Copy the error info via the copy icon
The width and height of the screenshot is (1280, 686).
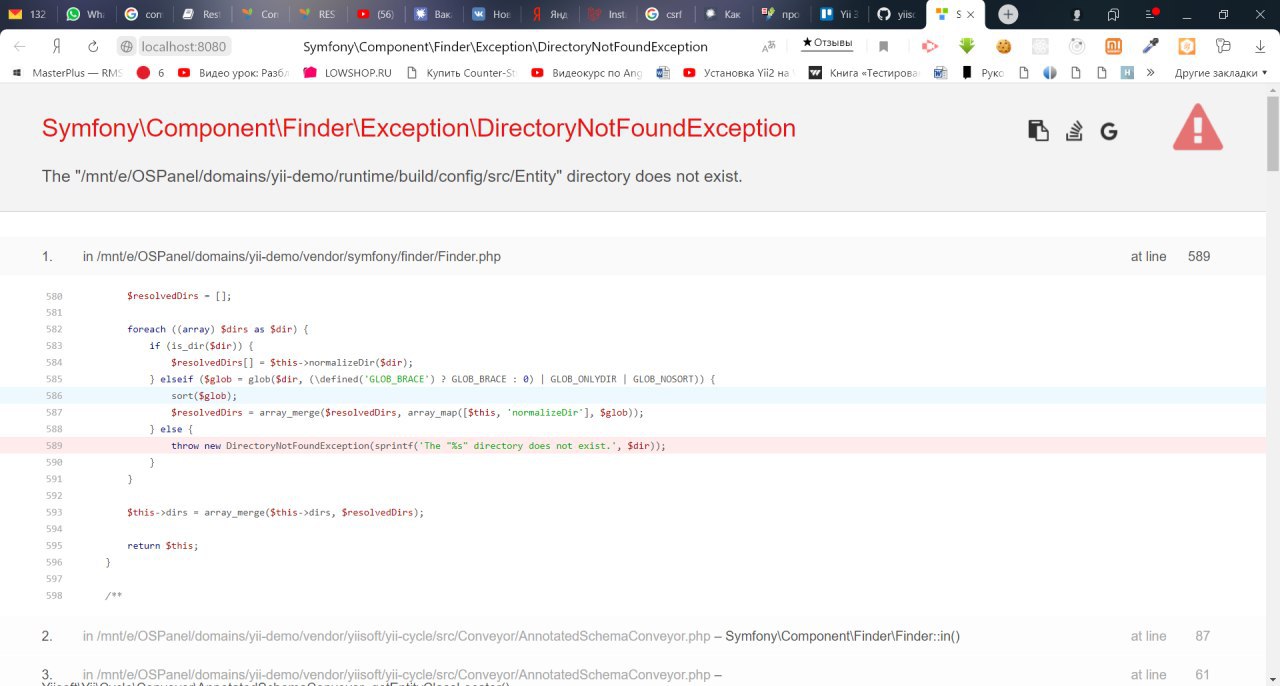(x=1039, y=131)
